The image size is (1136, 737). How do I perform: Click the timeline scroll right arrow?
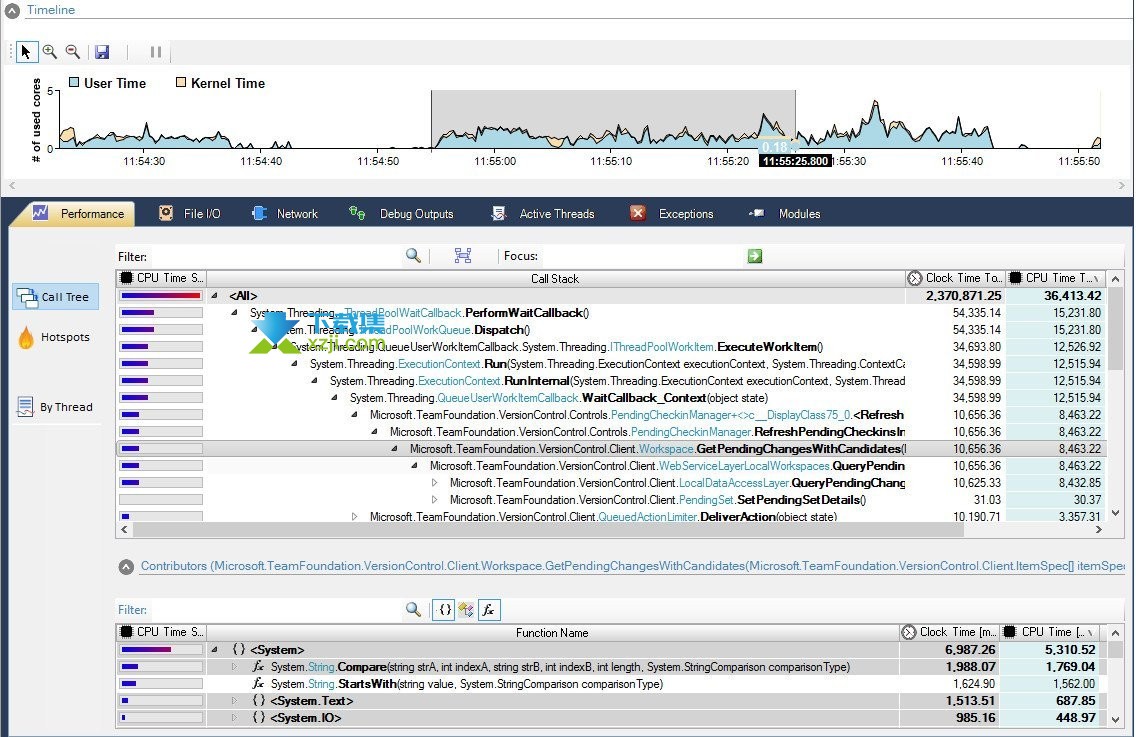tap(1122, 186)
